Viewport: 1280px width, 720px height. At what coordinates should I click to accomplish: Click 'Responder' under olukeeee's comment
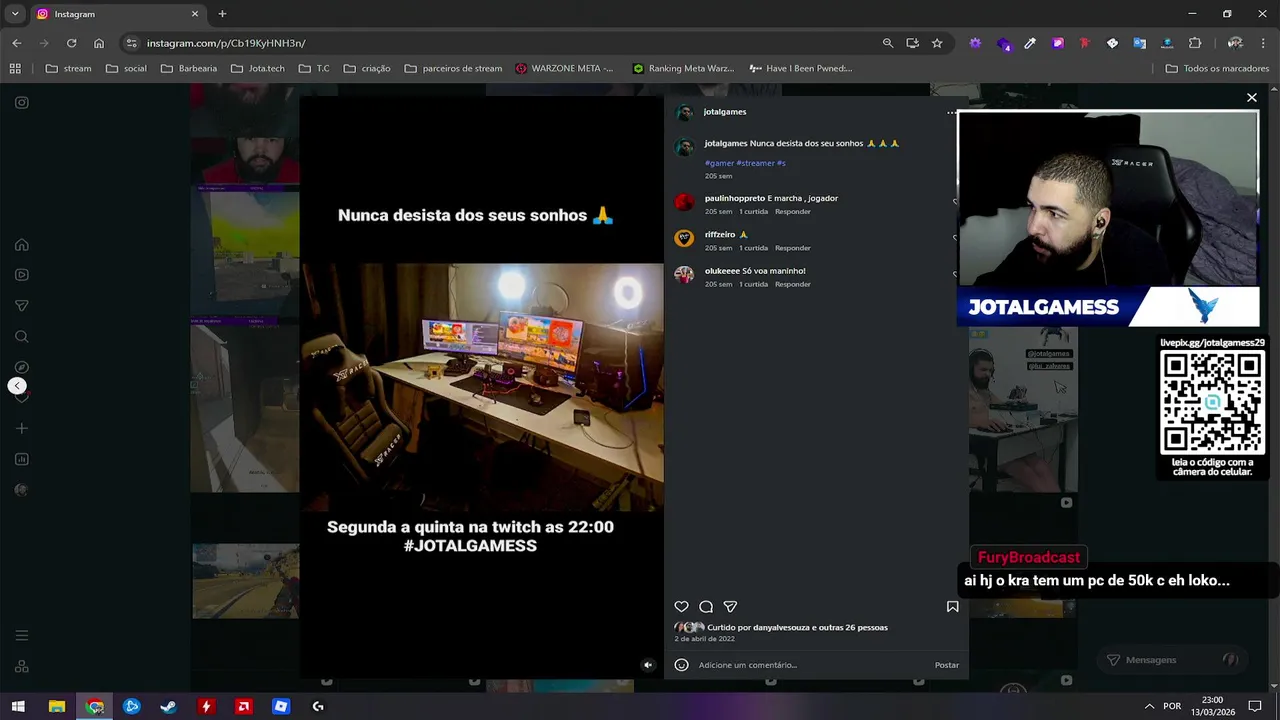793,284
